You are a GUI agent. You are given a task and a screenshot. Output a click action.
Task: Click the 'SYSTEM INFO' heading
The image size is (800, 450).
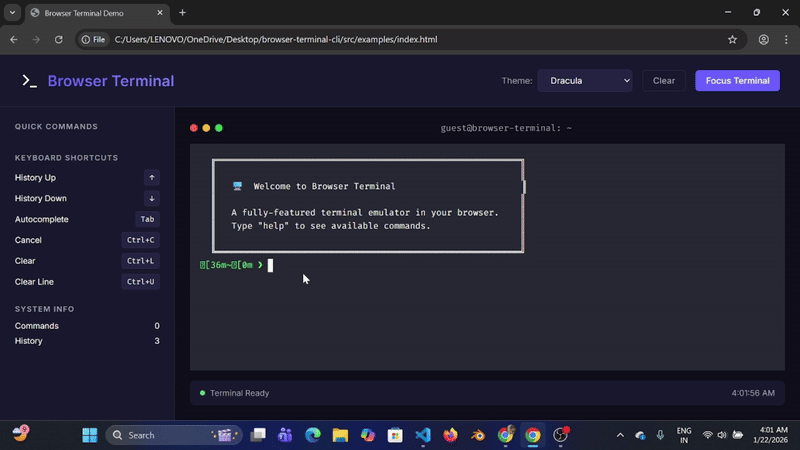pos(44,309)
